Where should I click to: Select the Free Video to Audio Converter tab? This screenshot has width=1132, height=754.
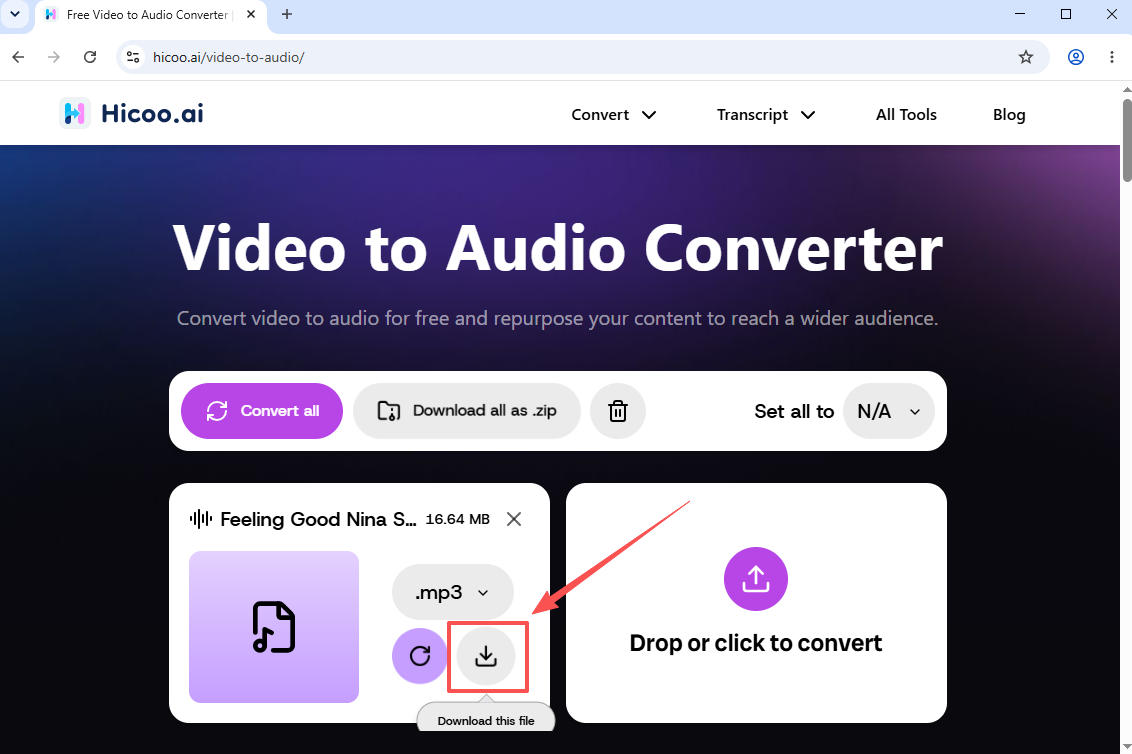tap(150, 15)
